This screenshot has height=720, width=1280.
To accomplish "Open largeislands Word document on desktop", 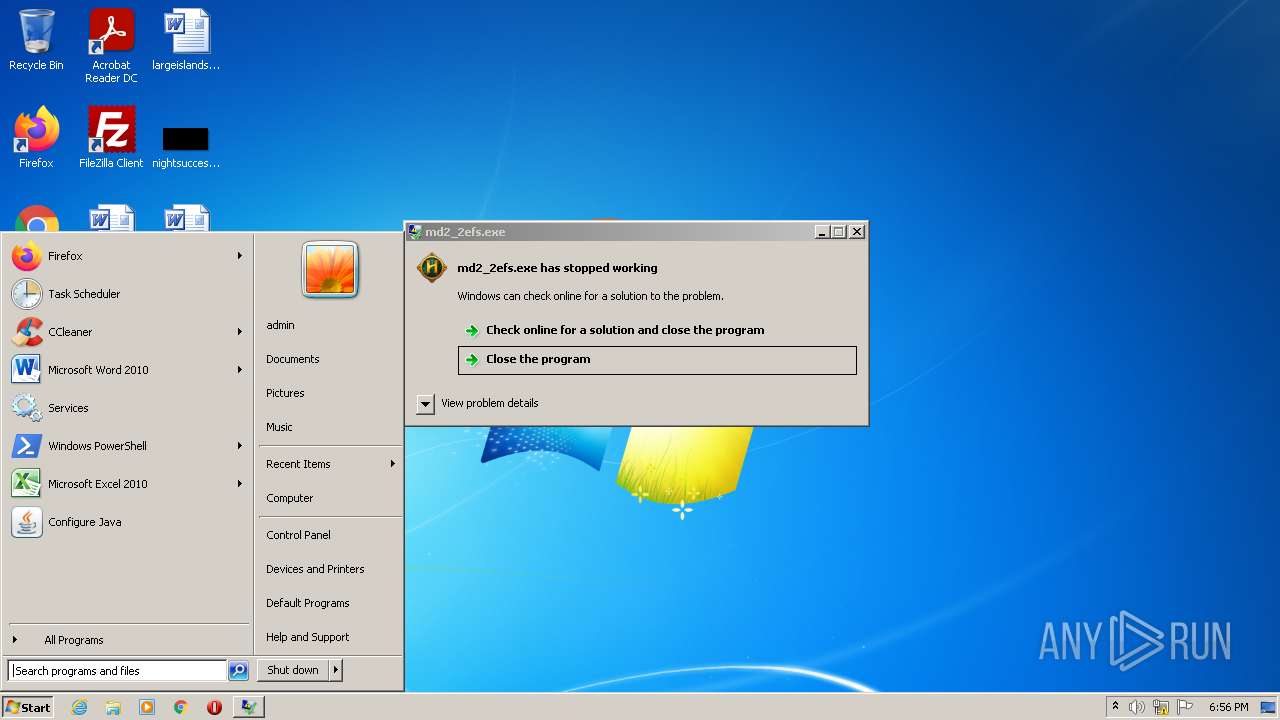I will coord(186,40).
